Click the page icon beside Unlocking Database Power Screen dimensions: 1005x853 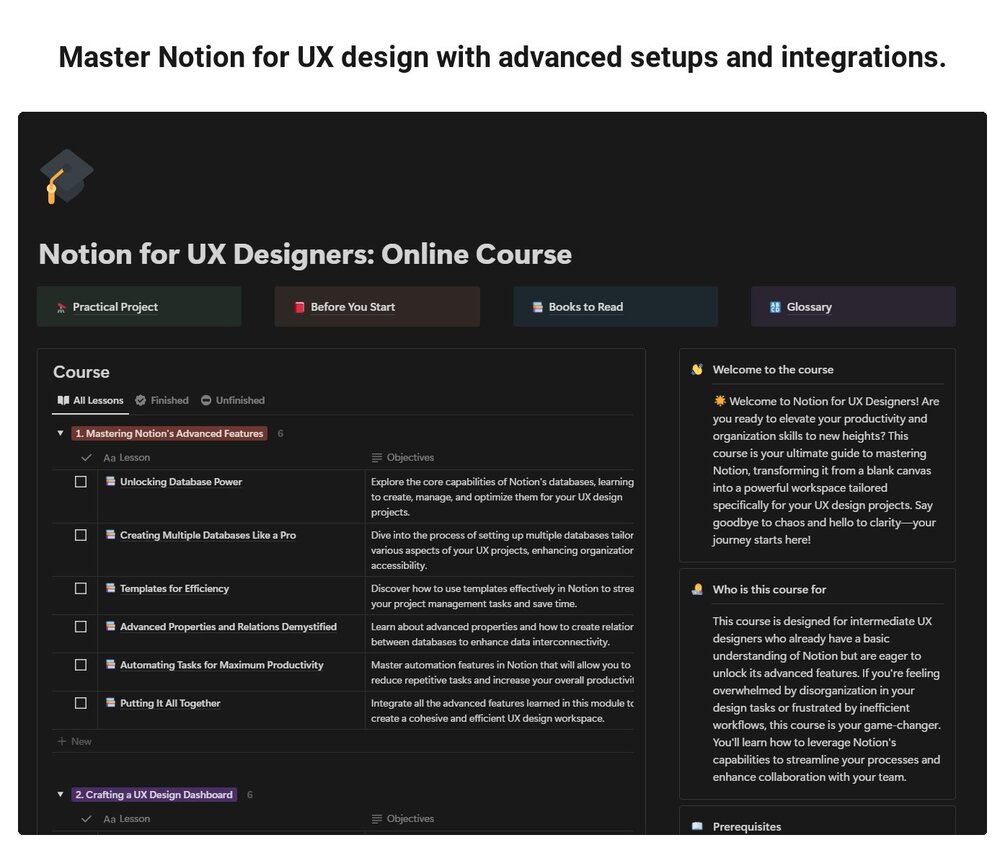110,481
